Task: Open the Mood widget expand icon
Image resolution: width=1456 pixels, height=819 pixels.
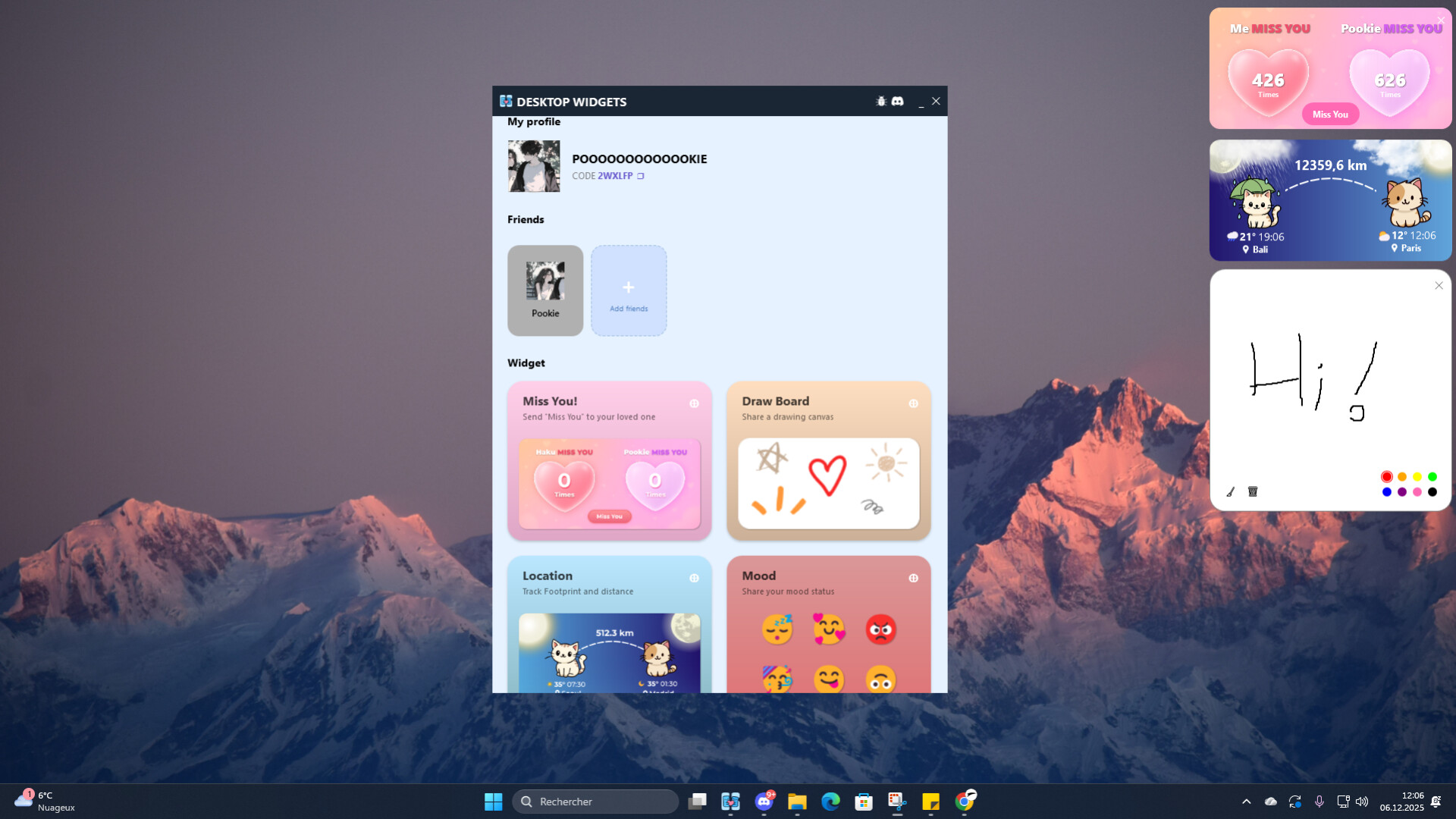Action: coord(913,577)
